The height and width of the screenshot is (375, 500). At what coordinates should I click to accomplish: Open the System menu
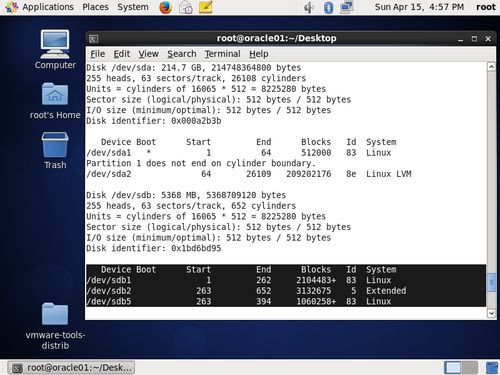(133, 7)
